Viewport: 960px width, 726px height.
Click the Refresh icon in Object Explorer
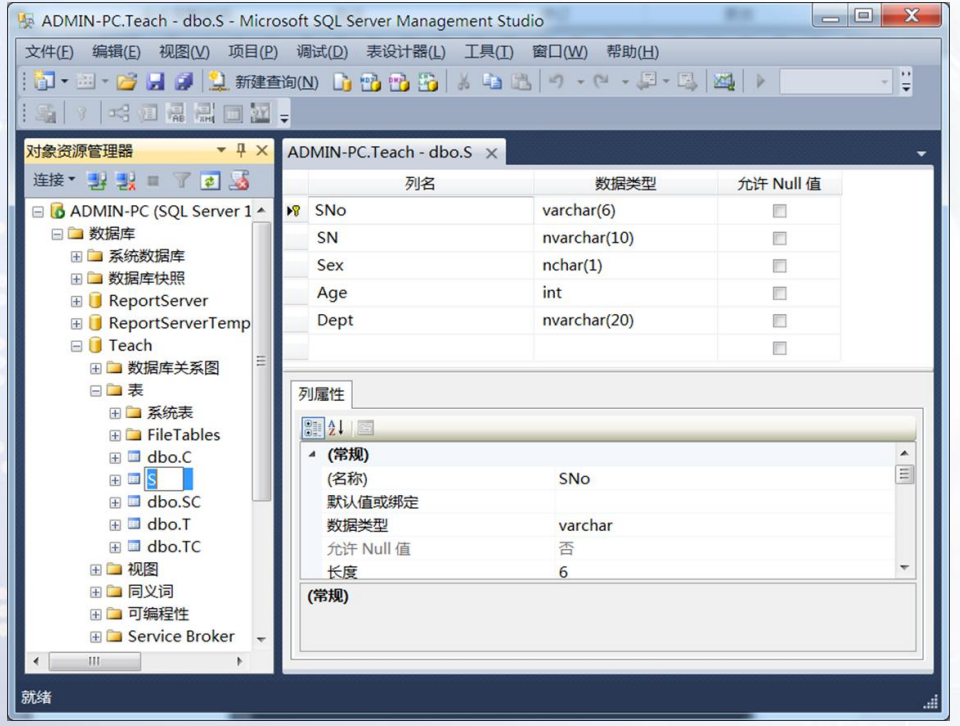click(210, 181)
